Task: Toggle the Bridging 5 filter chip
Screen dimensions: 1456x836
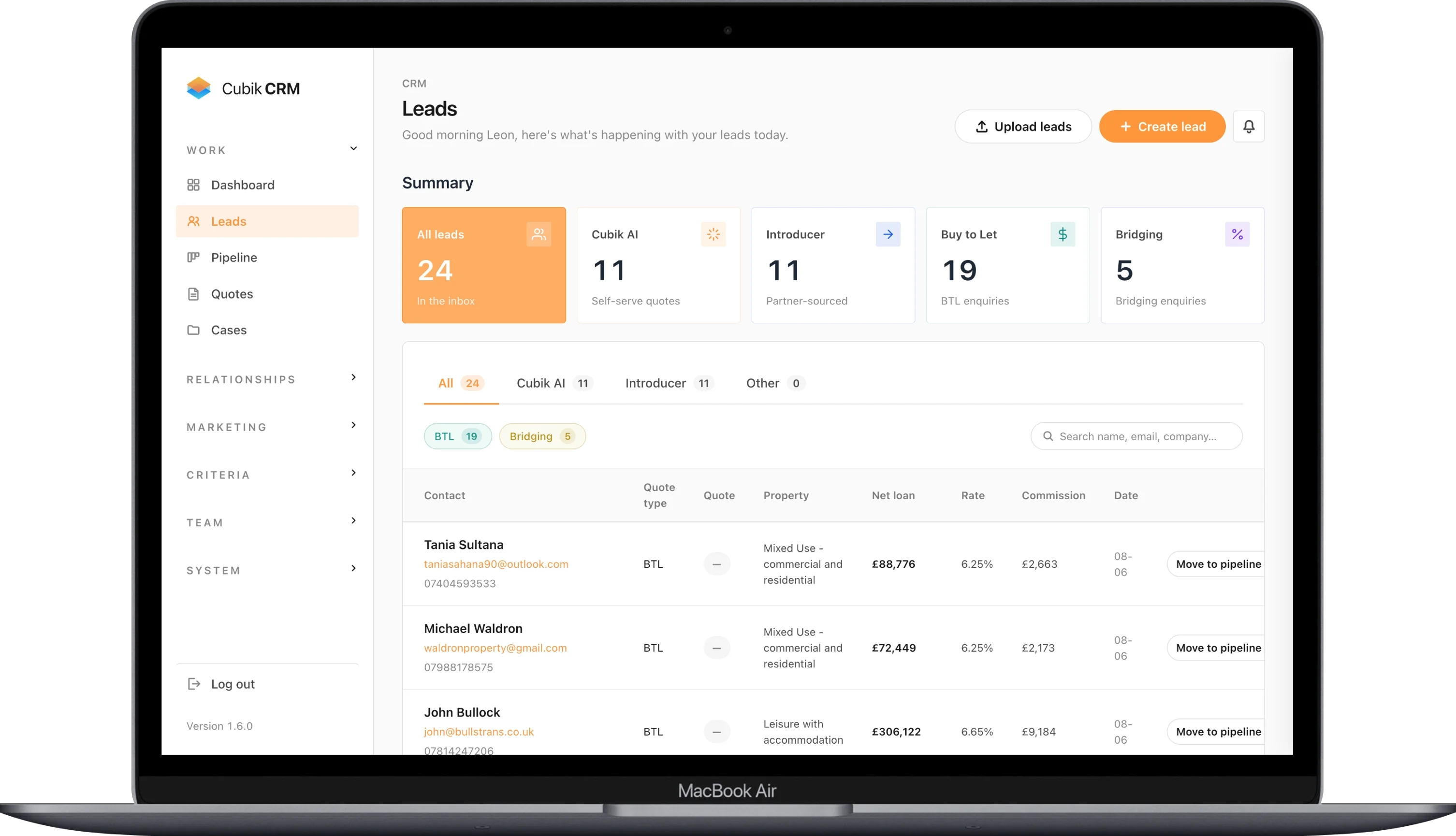Action: 543,436
